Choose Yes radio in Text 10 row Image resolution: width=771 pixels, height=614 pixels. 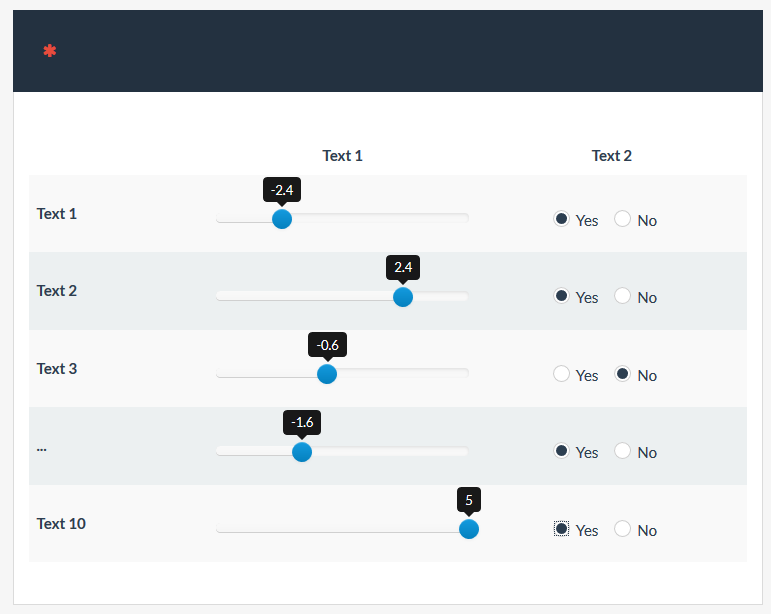pos(562,529)
